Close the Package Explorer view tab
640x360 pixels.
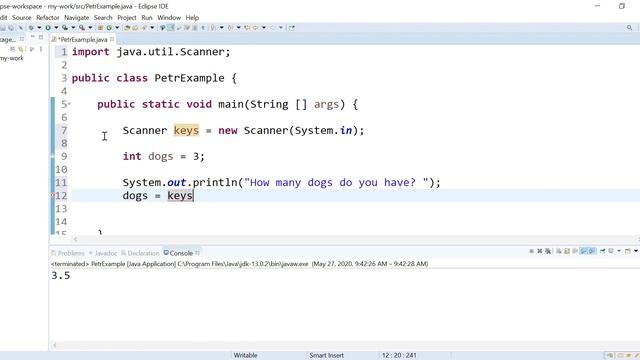22,39
